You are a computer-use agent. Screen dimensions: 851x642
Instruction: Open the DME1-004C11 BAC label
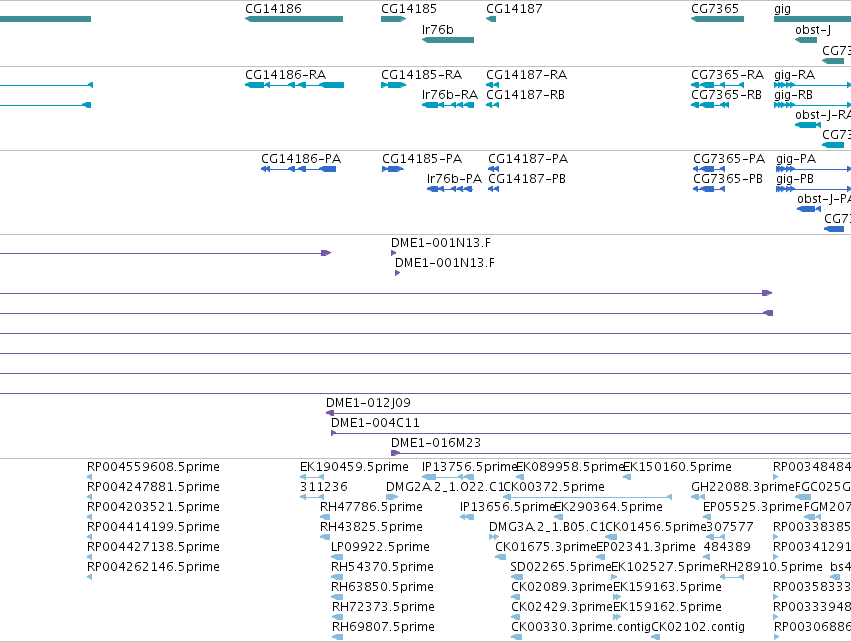(375, 423)
